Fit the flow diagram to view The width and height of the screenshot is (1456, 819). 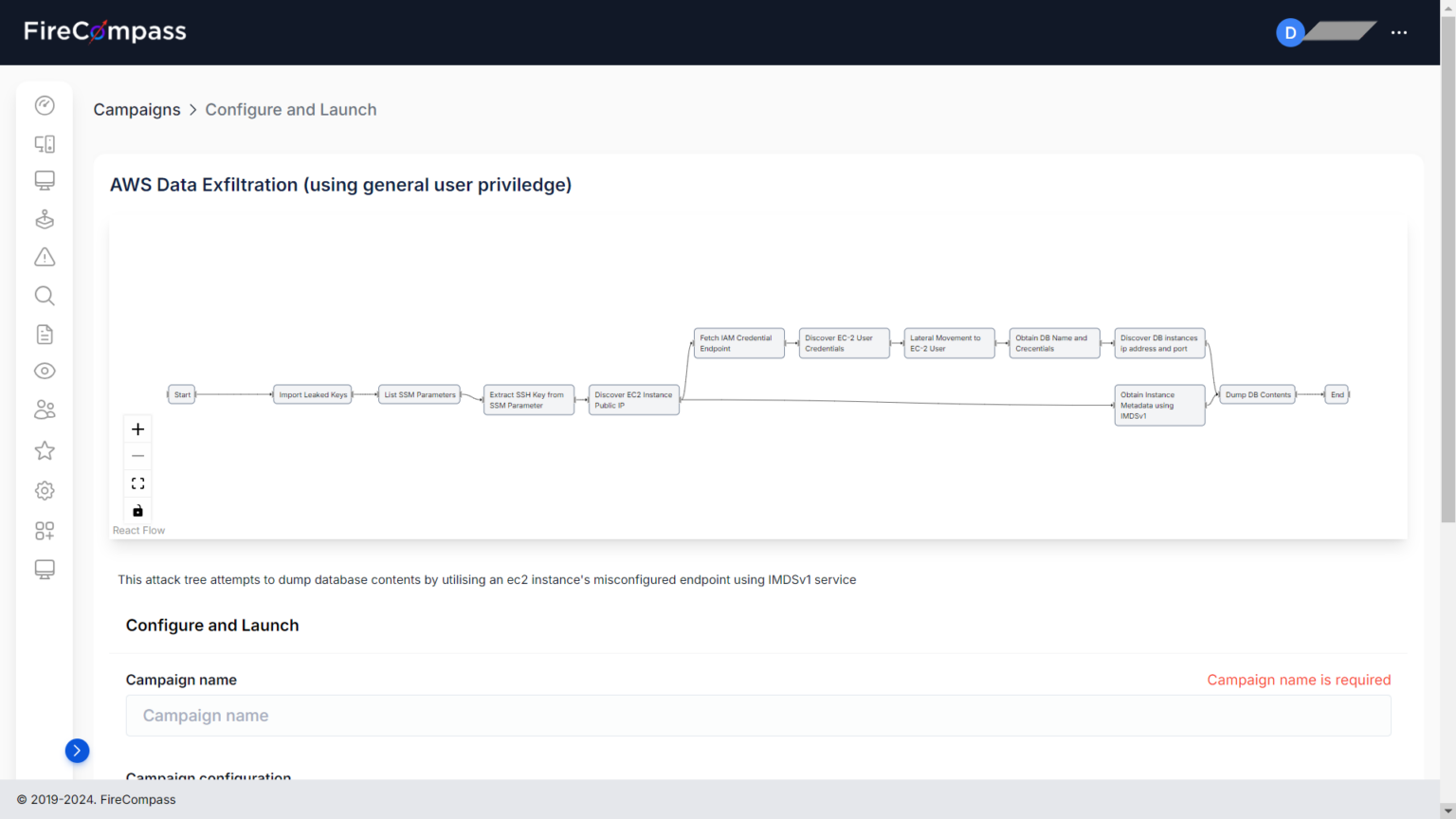137,483
